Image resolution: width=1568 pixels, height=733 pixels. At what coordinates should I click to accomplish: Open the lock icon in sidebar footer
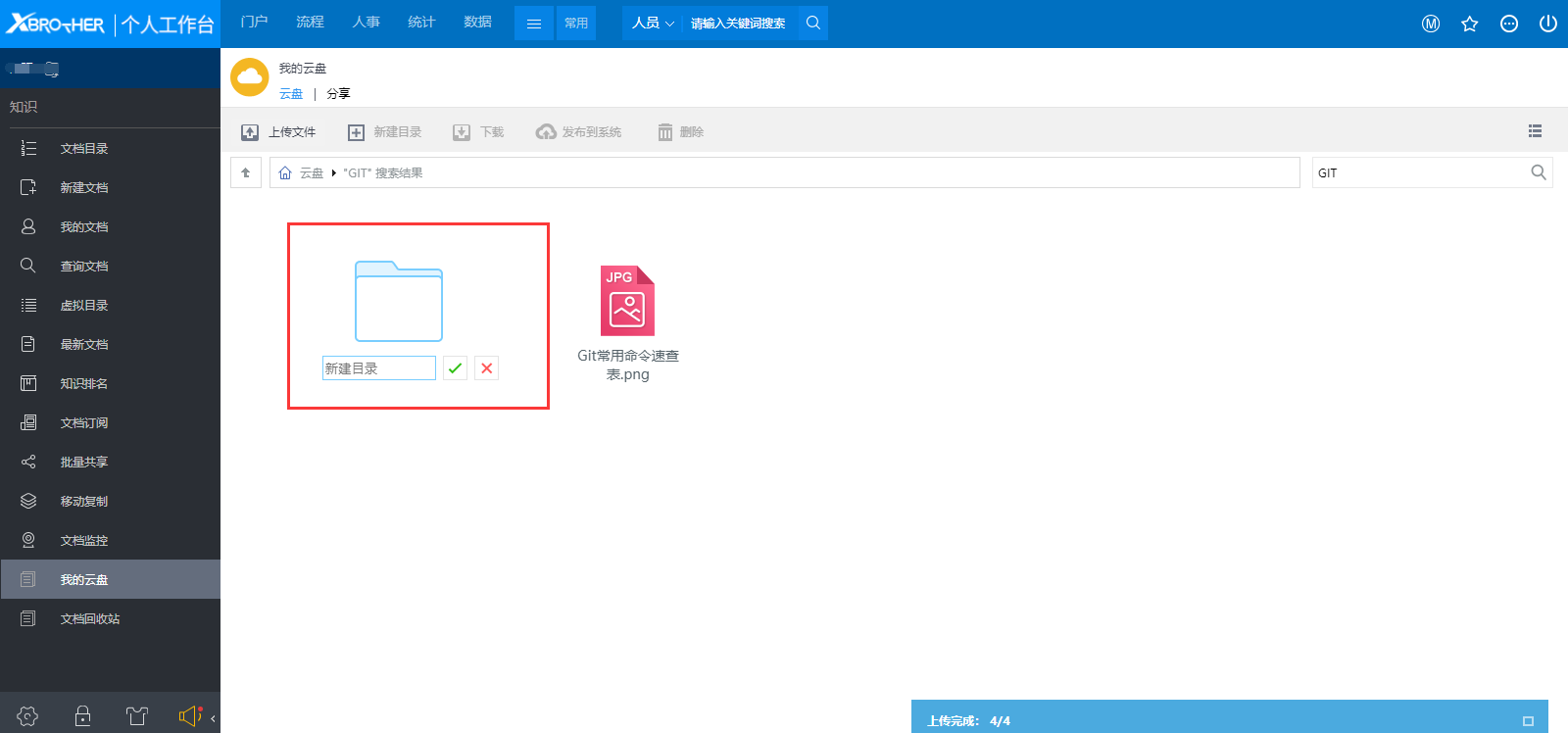83,716
